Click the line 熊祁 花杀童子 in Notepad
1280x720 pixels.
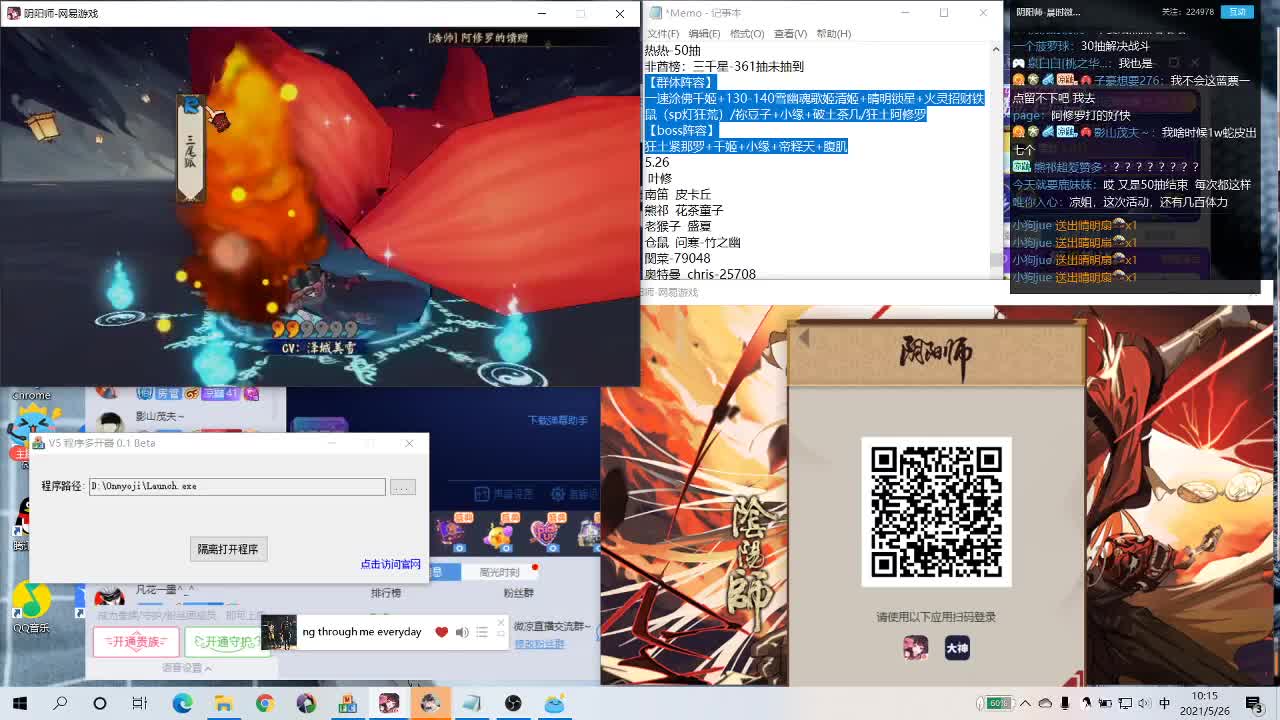click(684, 210)
